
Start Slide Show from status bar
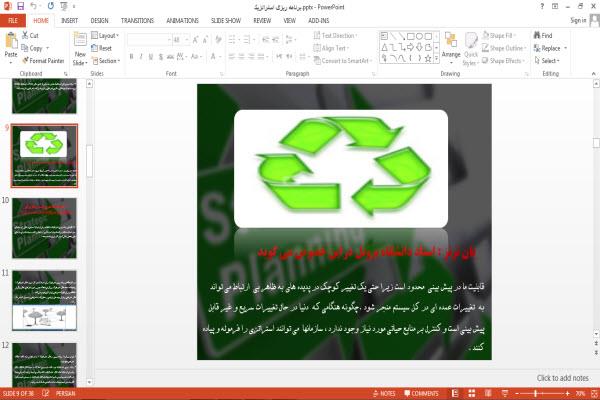tap(505, 393)
